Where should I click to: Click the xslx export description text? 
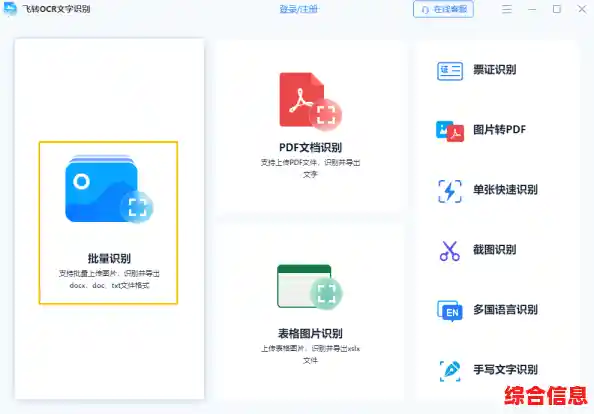(310, 354)
